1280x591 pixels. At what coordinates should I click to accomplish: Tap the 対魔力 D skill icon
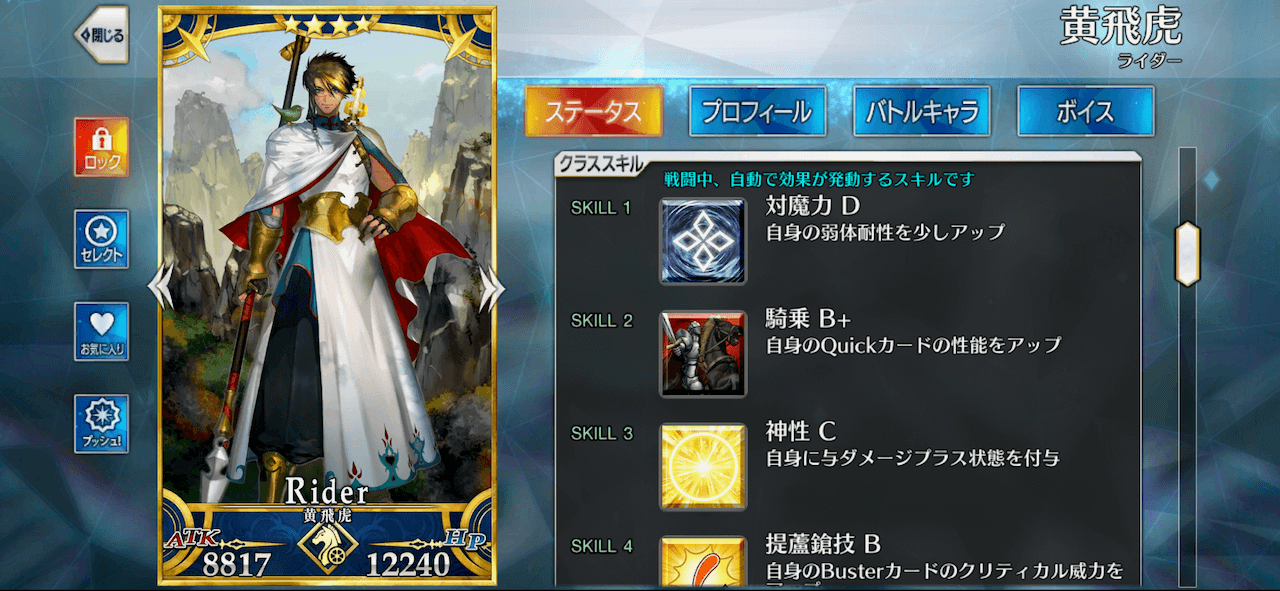(x=703, y=241)
